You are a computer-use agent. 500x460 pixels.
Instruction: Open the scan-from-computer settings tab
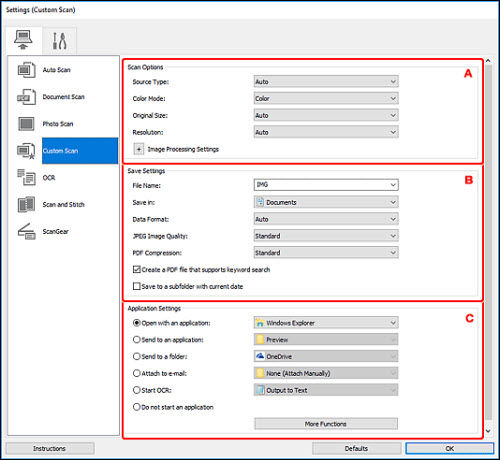[x=23, y=40]
